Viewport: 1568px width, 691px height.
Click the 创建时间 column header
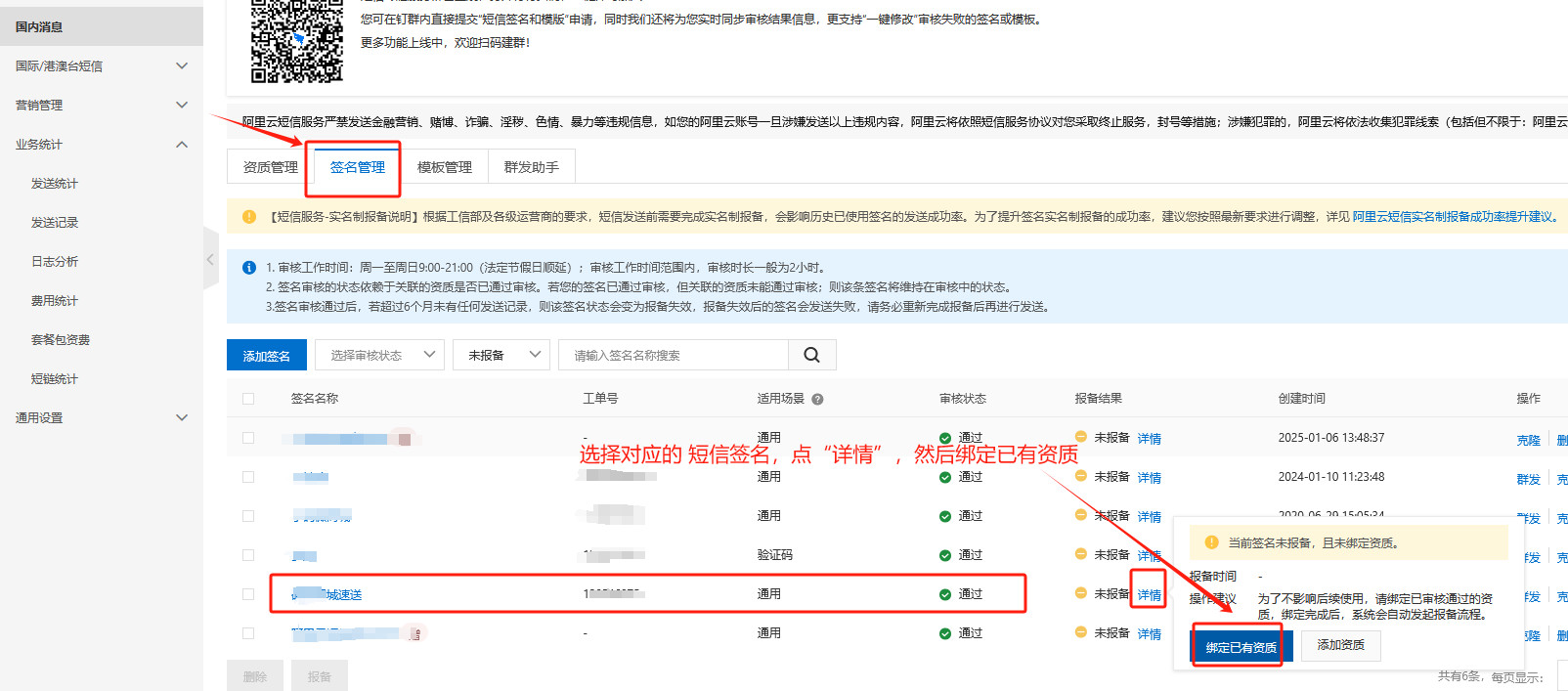coord(1302,399)
